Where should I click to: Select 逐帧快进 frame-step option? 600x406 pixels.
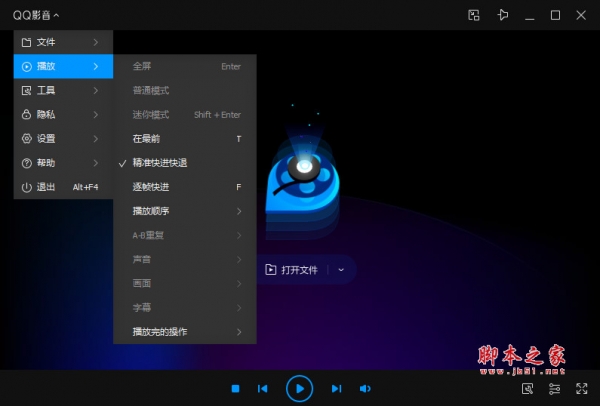point(185,187)
